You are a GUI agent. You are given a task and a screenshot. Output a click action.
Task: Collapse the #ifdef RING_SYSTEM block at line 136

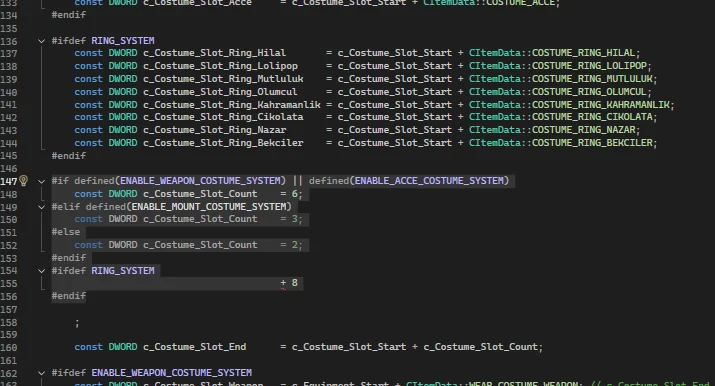click(x=41, y=41)
